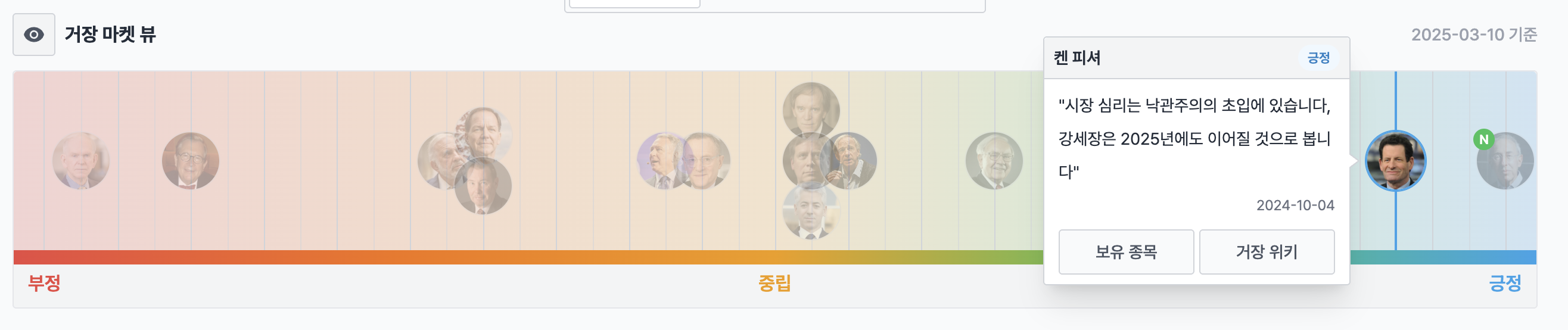Select the smiling glasses avatar left of the popup
1568x330 pixels.
click(x=994, y=161)
